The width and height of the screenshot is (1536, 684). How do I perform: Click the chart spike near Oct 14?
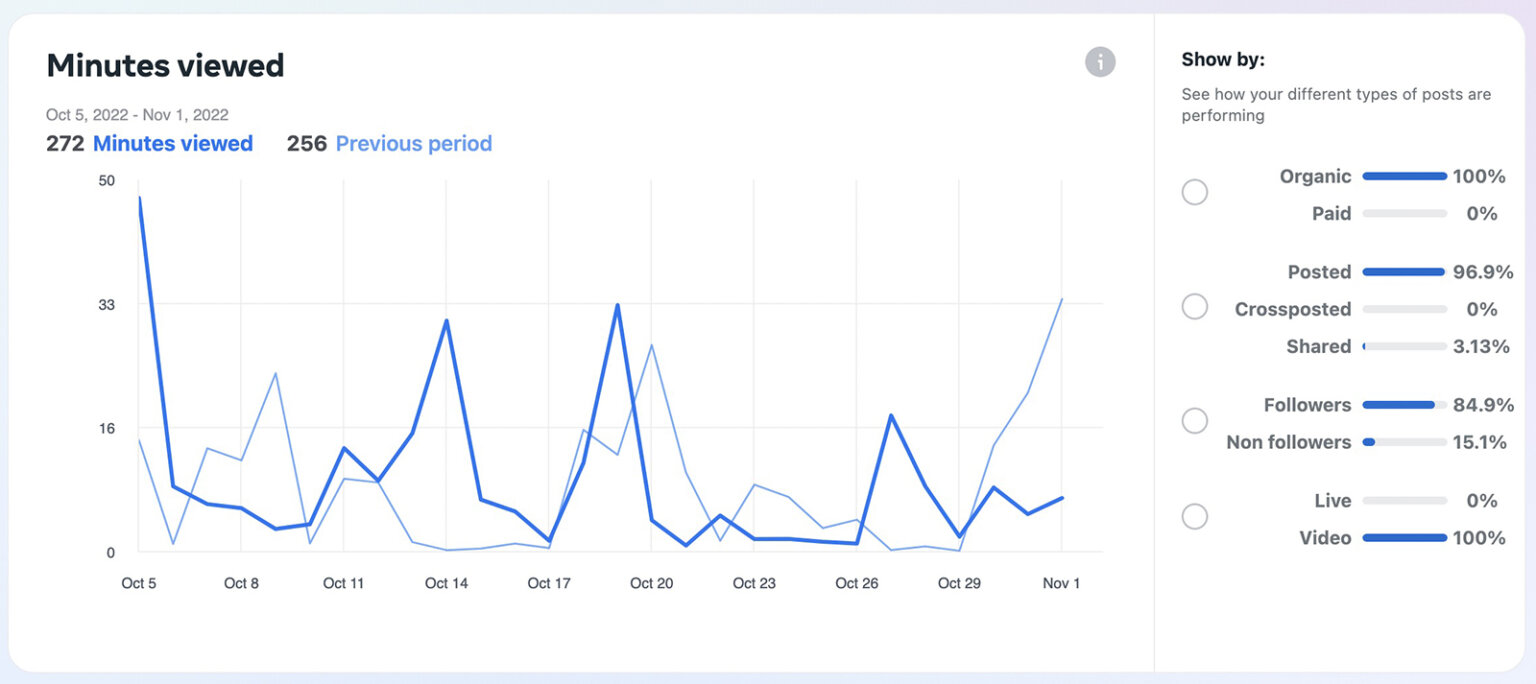tap(444, 320)
